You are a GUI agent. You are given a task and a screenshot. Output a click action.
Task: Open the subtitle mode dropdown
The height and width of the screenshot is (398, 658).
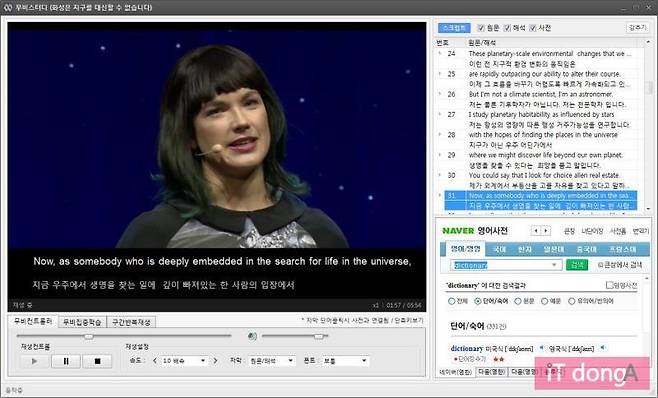(272, 361)
